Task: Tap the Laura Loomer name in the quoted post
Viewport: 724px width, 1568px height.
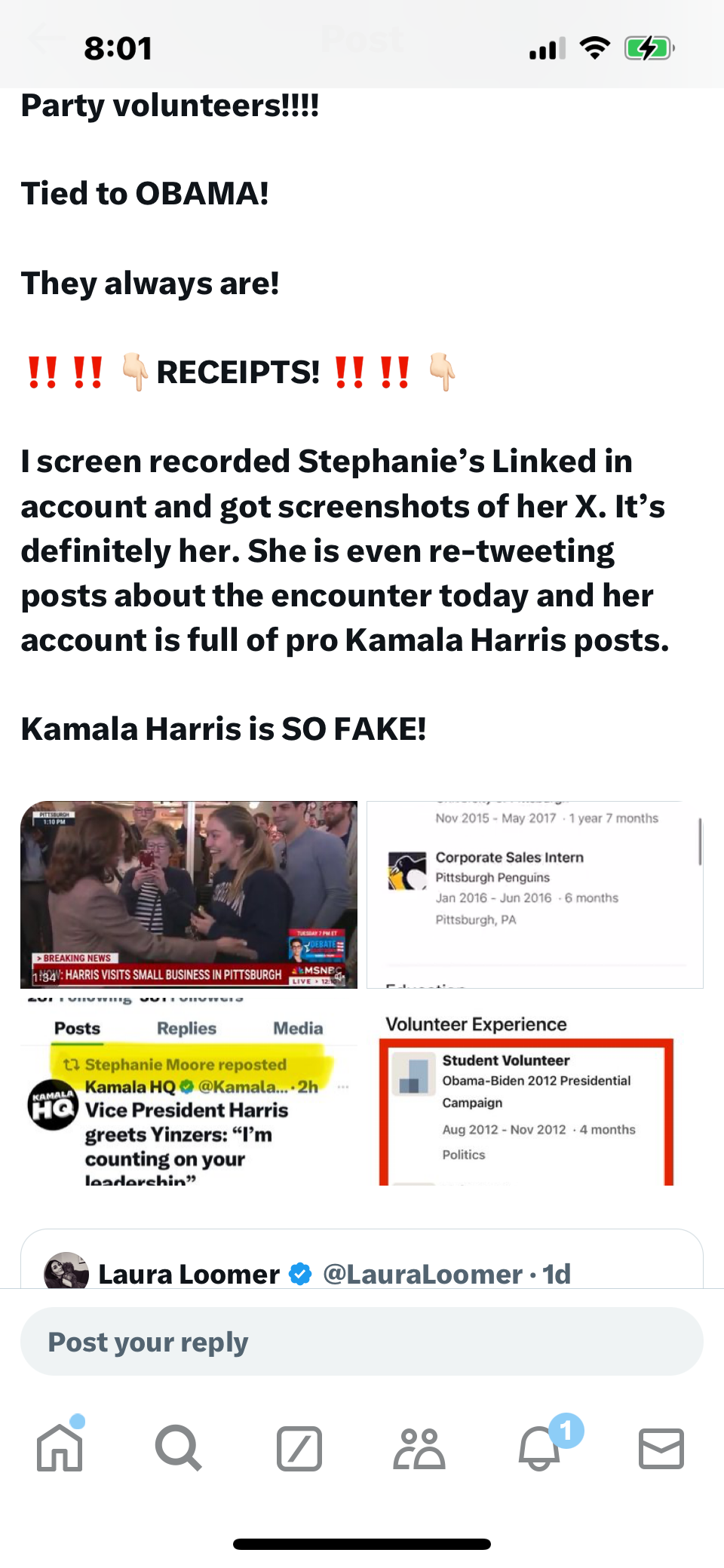Action: (x=189, y=1274)
